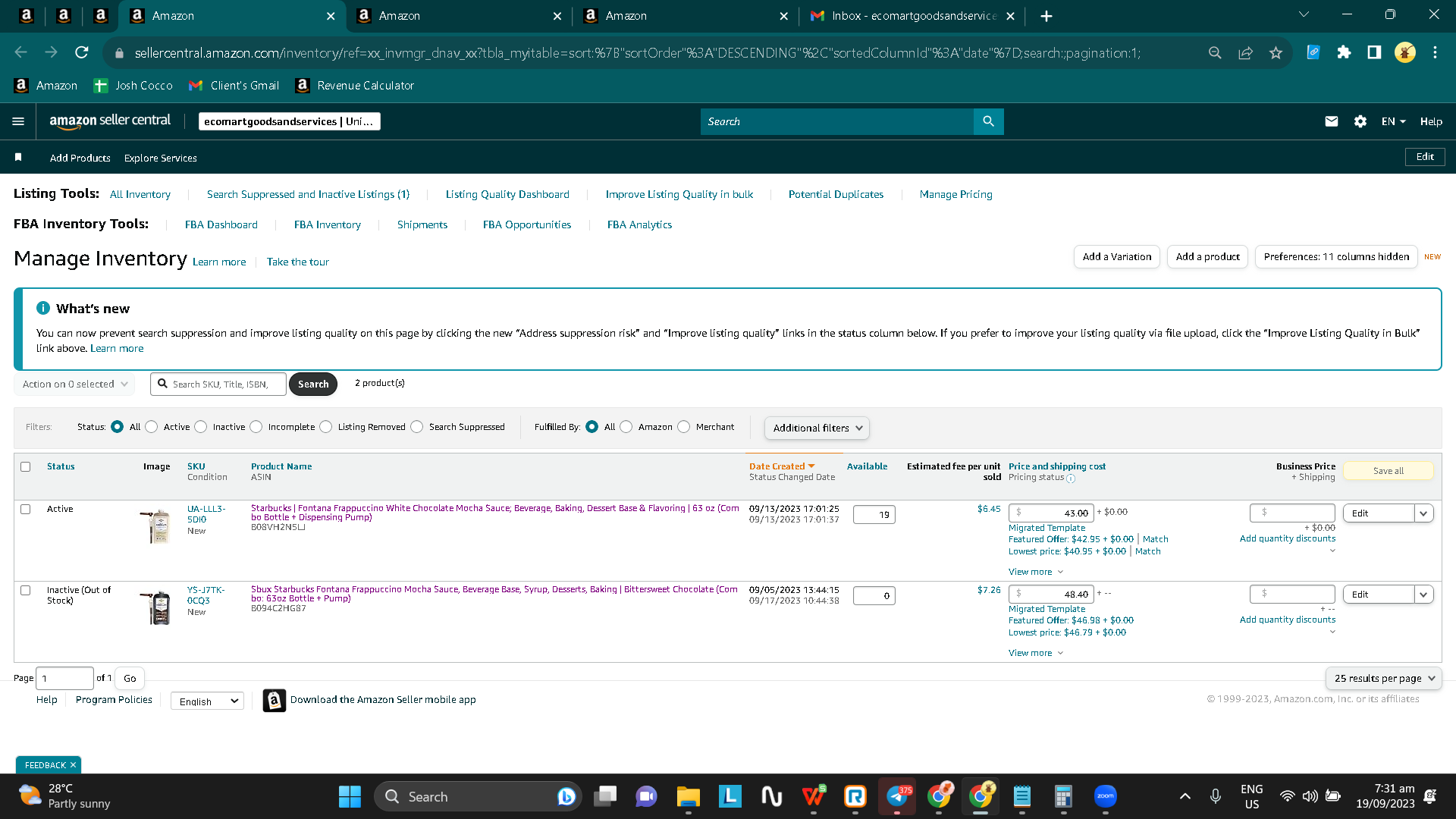Open the Edit dropdown arrow for UA-LLL3-5DI0
Screen dimensions: 1456x819
tap(1424, 513)
